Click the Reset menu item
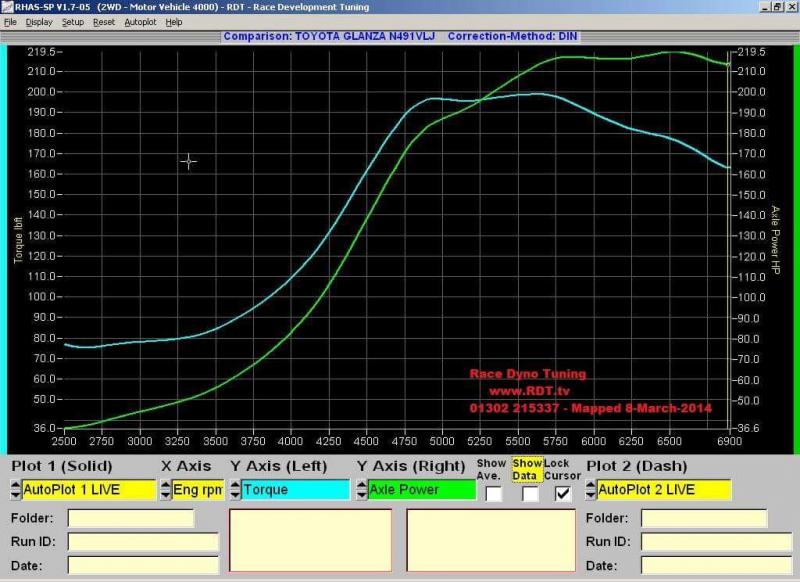The width and height of the screenshot is (800, 582). (104, 22)
